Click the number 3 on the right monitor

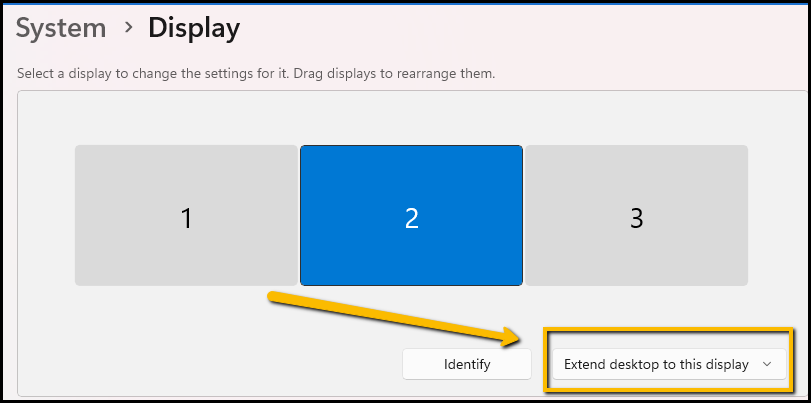pos(636,218)
